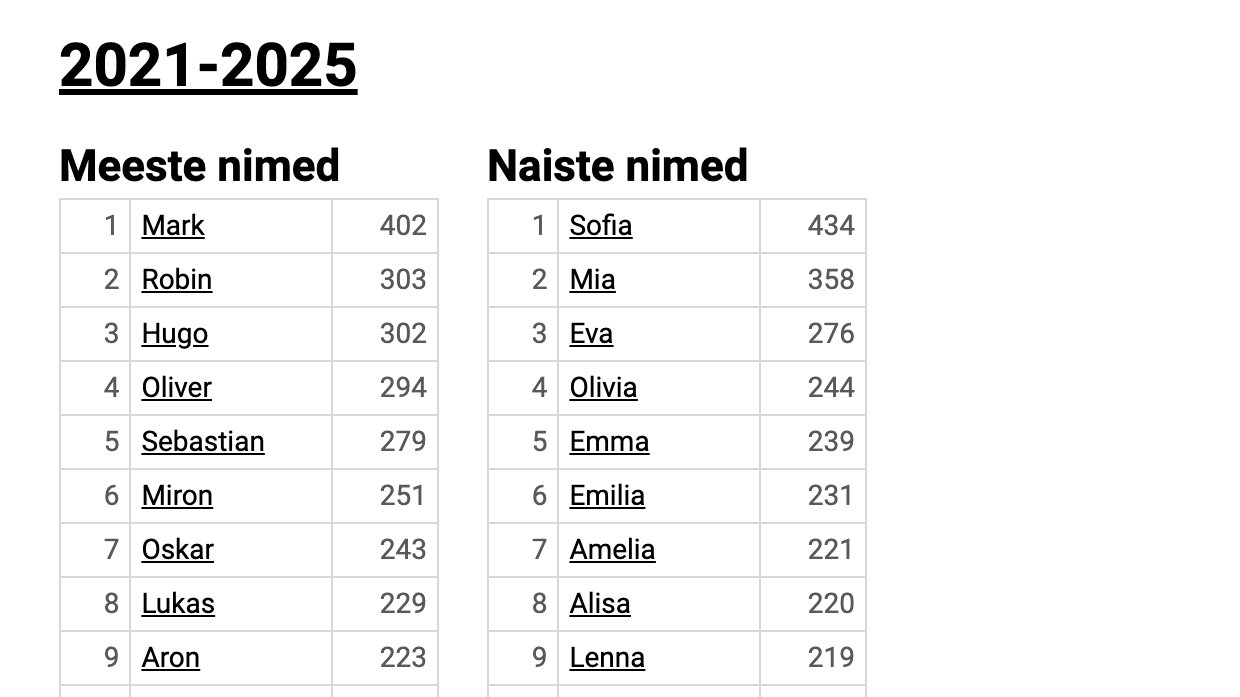The image size is (1240, 697).
Task: Select Amelia in the women's list
Action: [x=612, y=550]
